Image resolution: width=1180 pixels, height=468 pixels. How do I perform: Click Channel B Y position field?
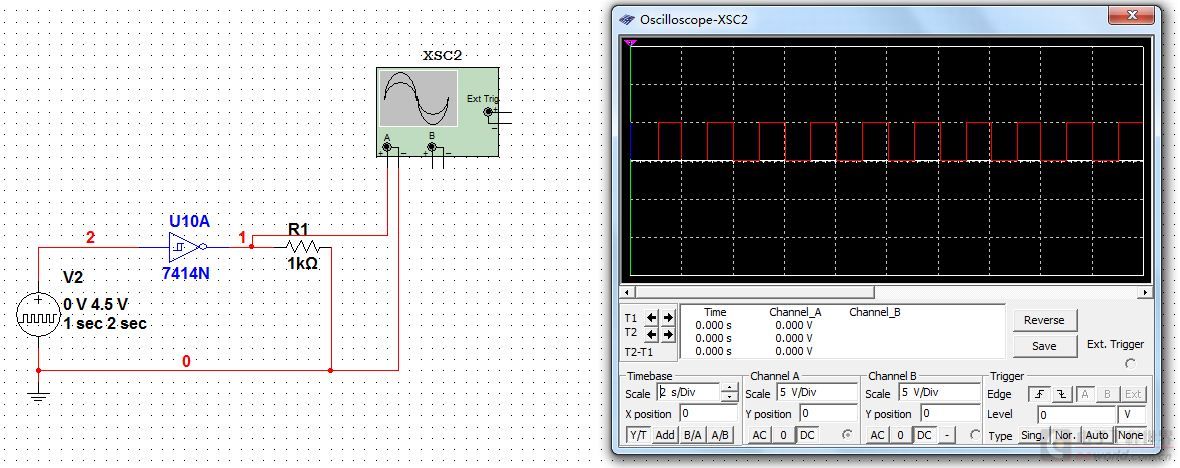pos(950,413)
